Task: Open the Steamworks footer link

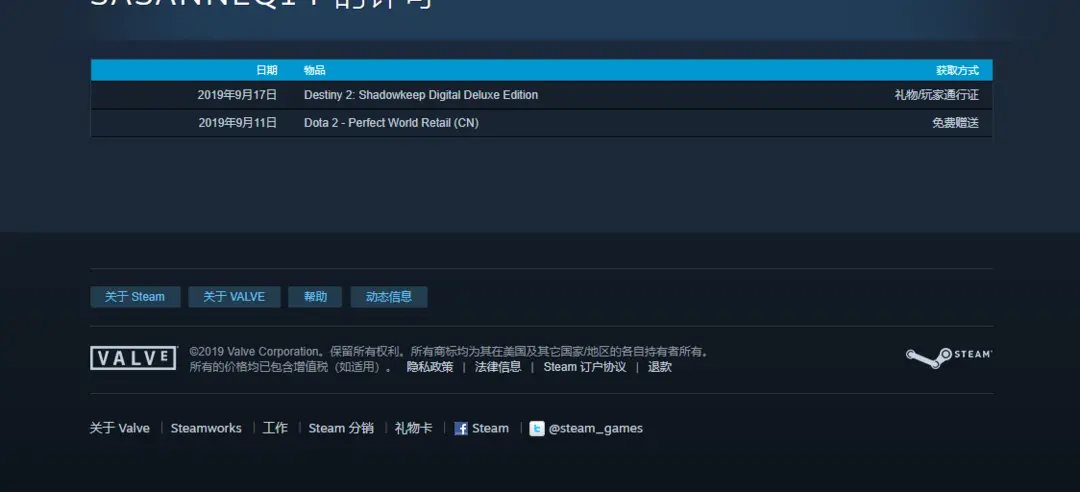Action: 206,429
